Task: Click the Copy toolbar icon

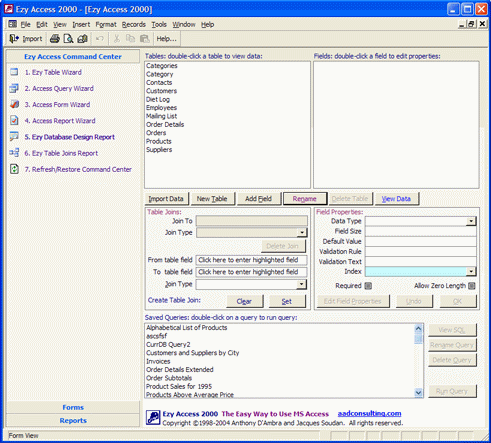Action: [x=130, y=39]
